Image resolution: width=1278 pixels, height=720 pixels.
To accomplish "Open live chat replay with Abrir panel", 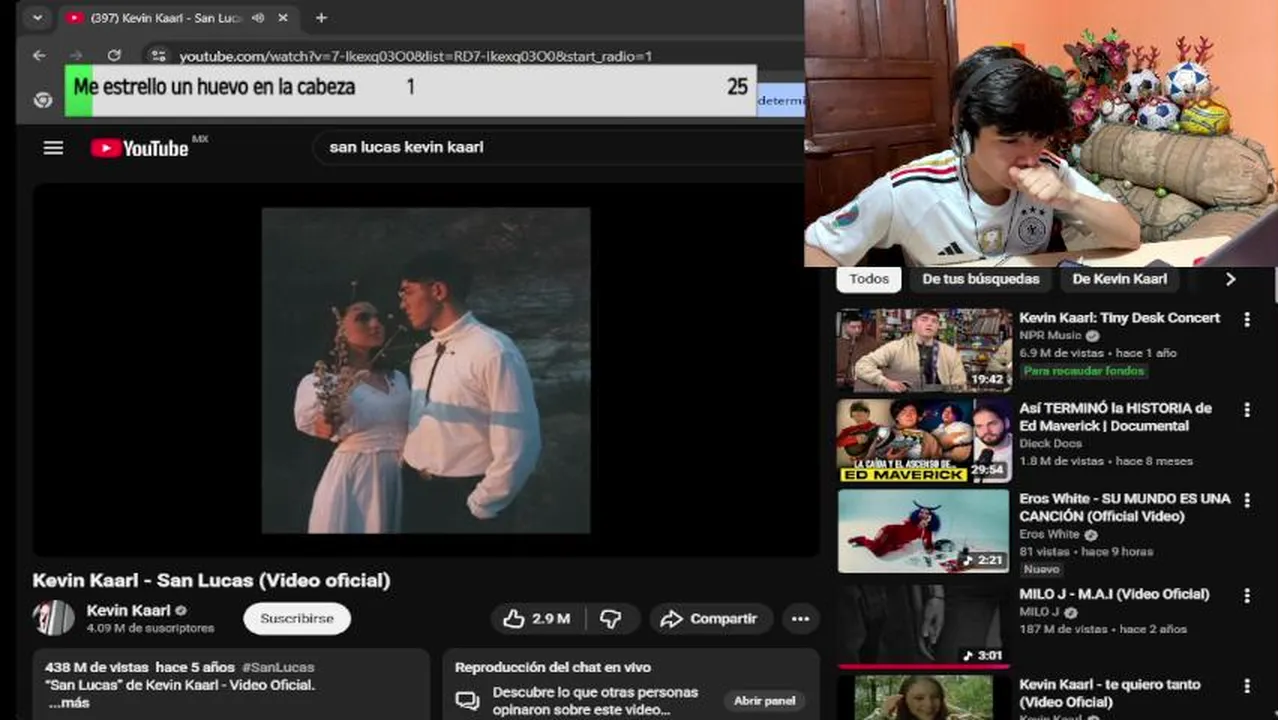I will coord(764,701).
